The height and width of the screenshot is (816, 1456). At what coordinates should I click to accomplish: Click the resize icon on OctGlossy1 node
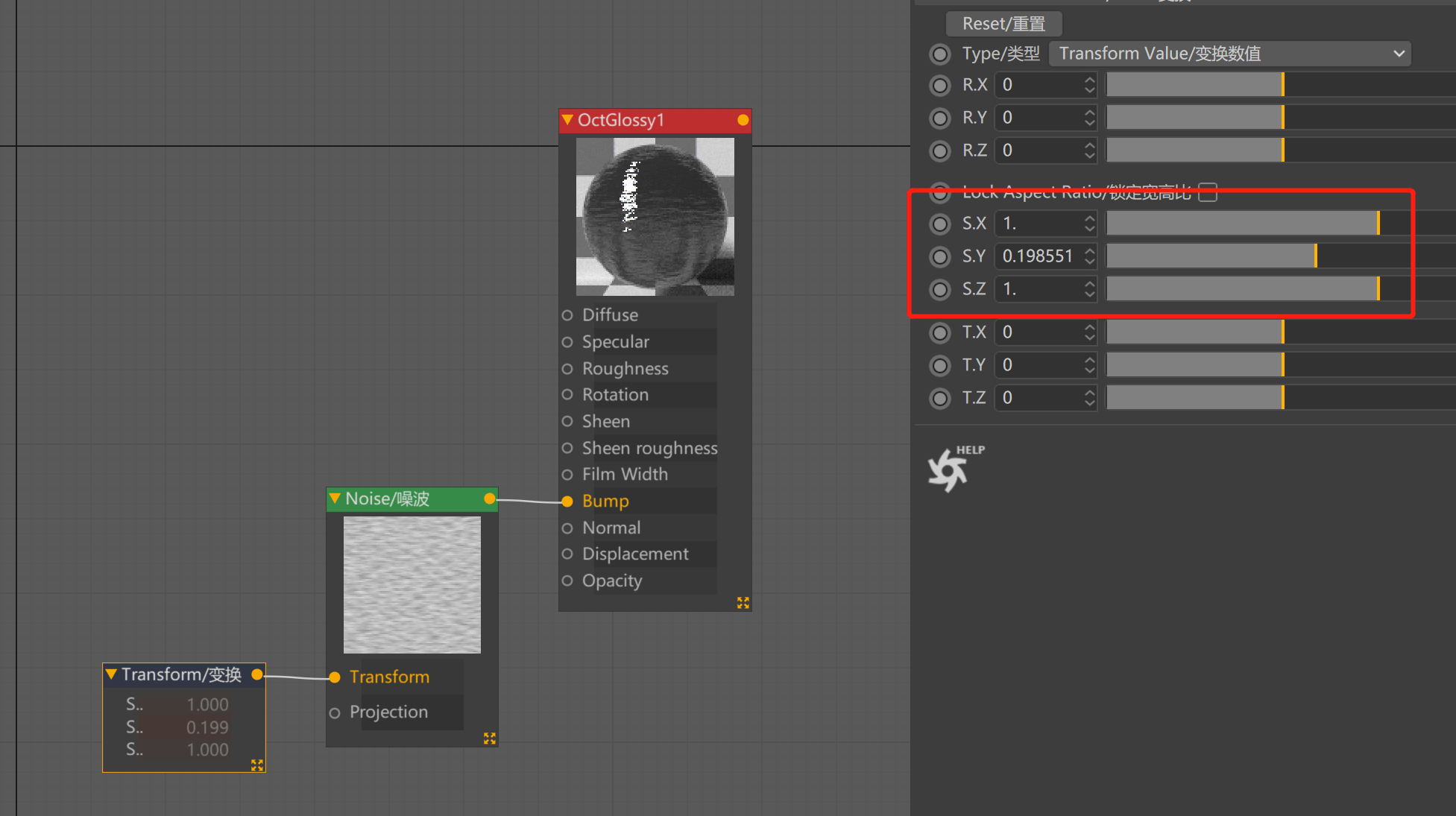click(x=743, y=602)
